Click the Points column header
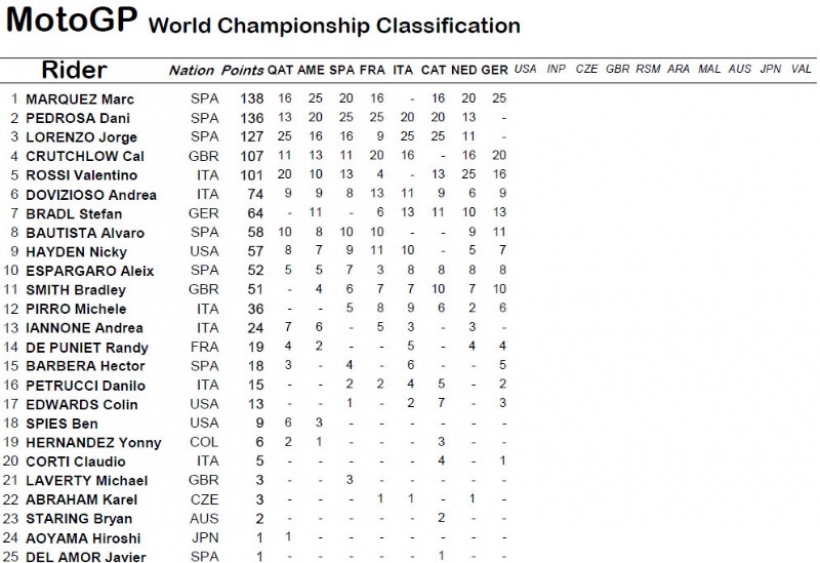The width and height of the screenshot is (820, 563). [x=242, y=71]
